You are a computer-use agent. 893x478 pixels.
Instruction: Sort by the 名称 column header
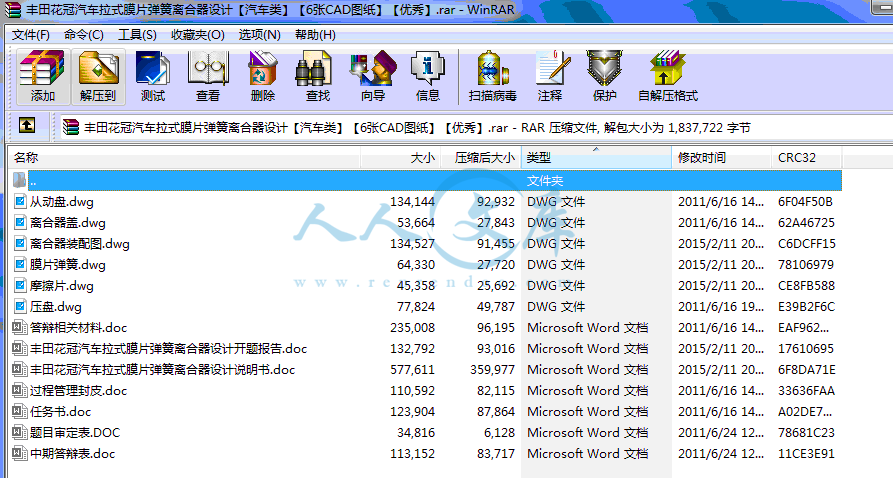(184, 158)
